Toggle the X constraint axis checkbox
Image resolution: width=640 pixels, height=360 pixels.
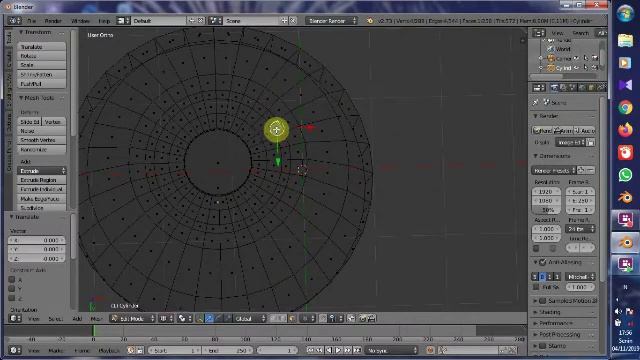[x=12, y=280]
